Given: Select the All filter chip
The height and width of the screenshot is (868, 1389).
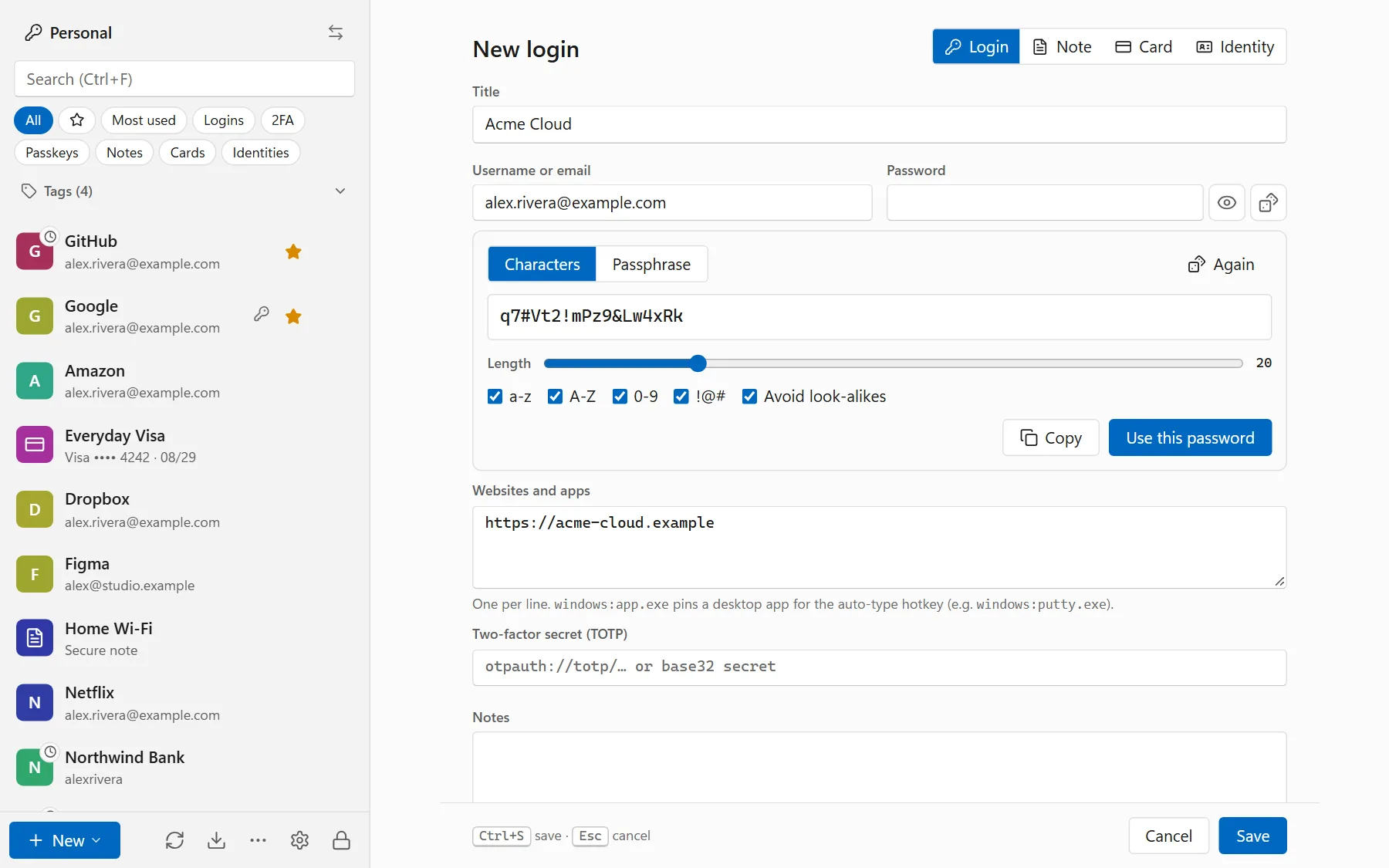Looking at the screenshot, I should point(33,120).
